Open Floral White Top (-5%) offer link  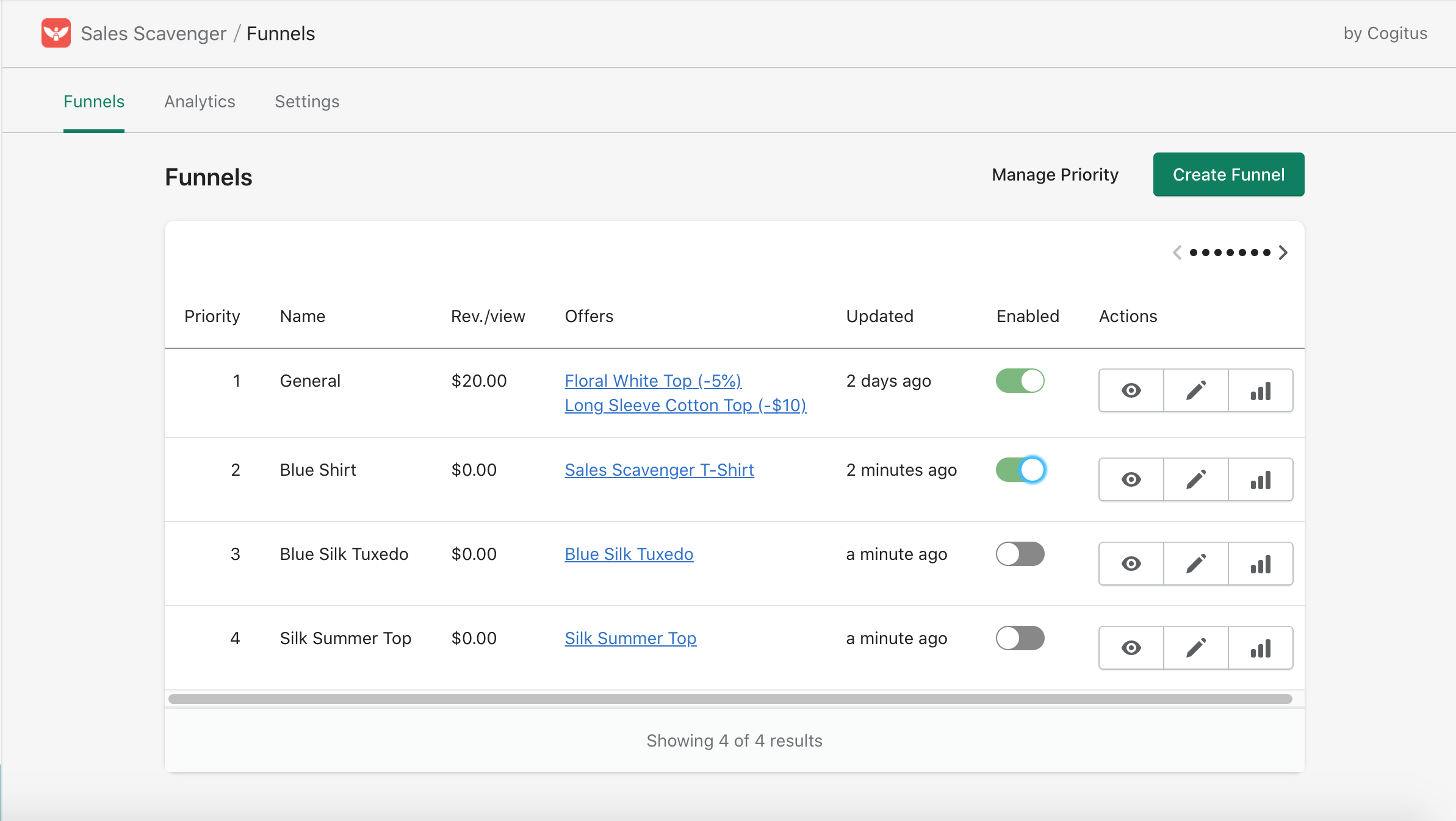point(653,381)
